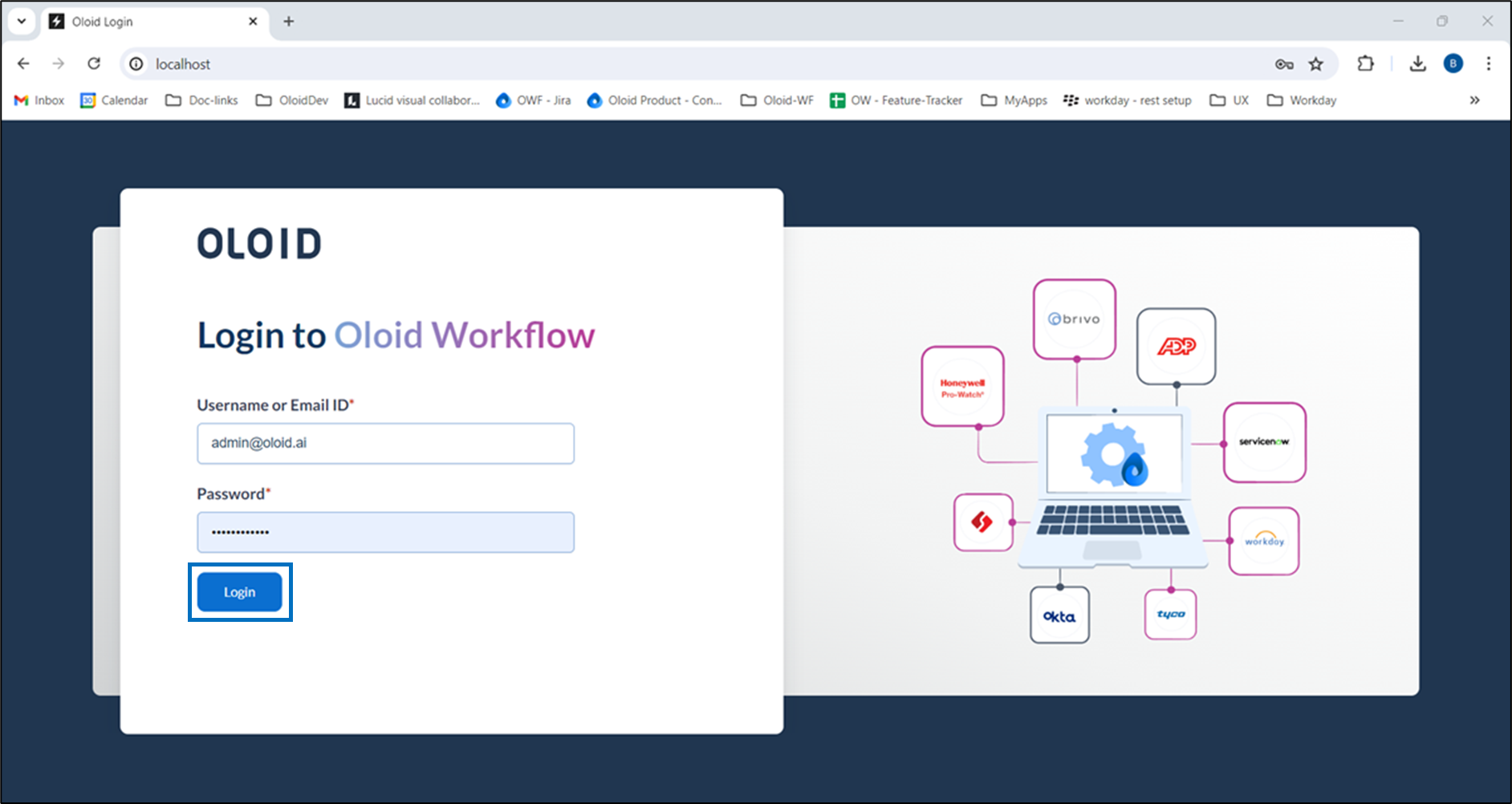1512x804 pixels.
Task: Open a new tab with plus button
Action: tap(289, 22)
